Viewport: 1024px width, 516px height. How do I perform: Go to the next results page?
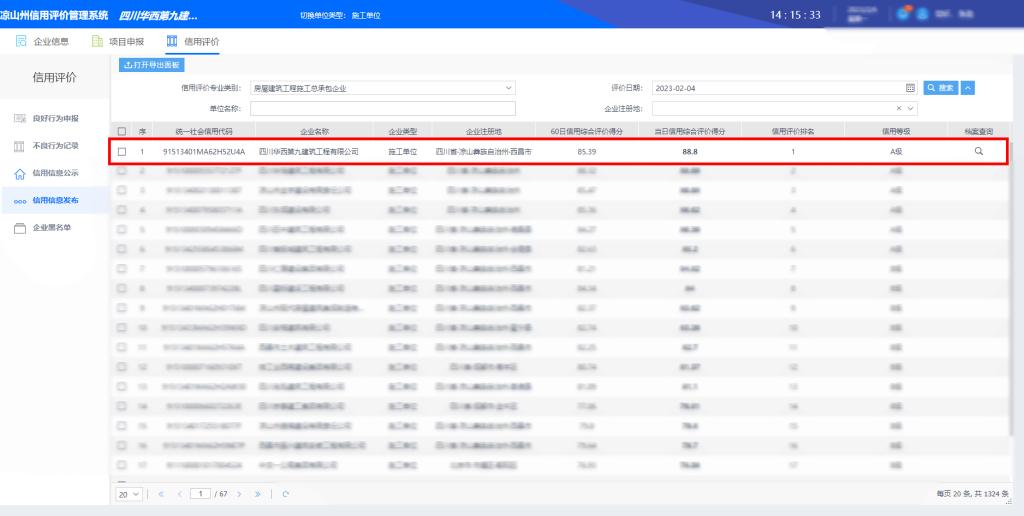tap(240, 494)
